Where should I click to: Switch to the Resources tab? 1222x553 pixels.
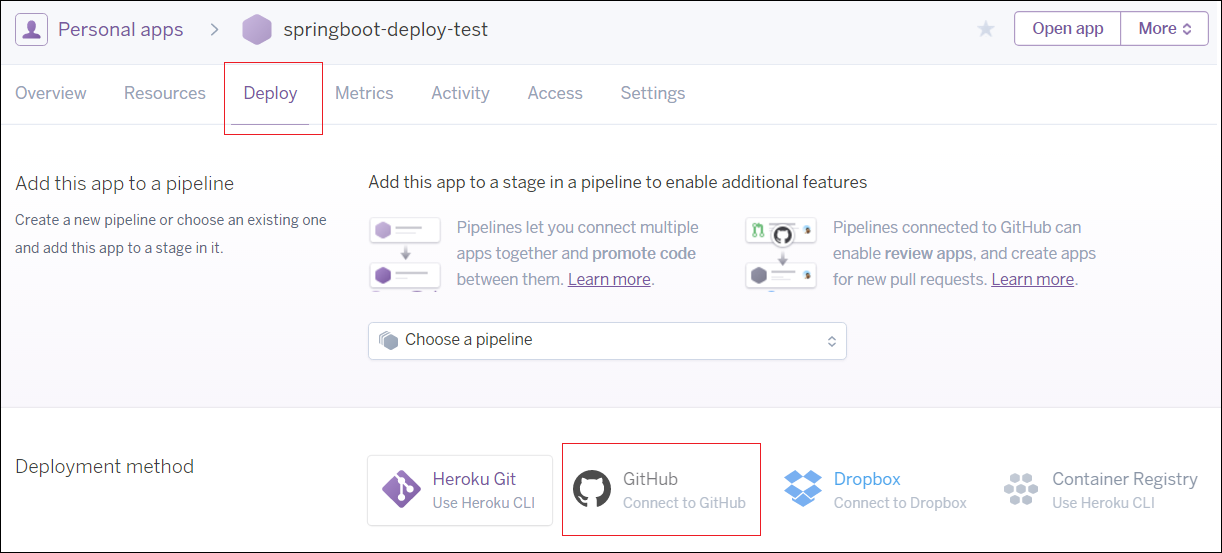(165, 93)
